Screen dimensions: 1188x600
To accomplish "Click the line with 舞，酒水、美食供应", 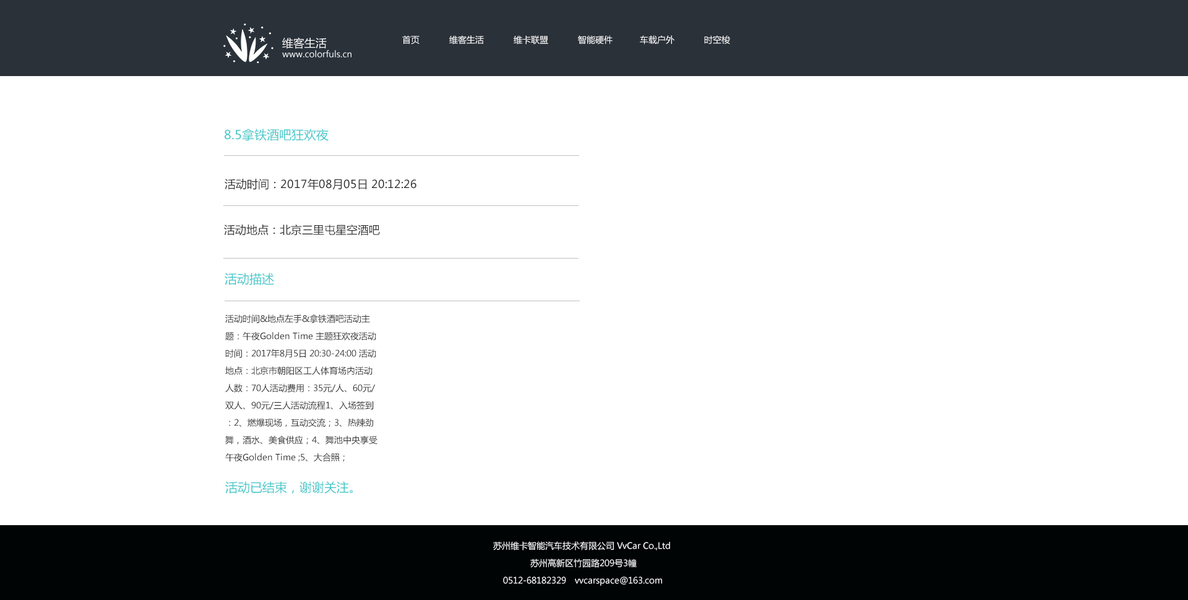I will coord(301,440).
